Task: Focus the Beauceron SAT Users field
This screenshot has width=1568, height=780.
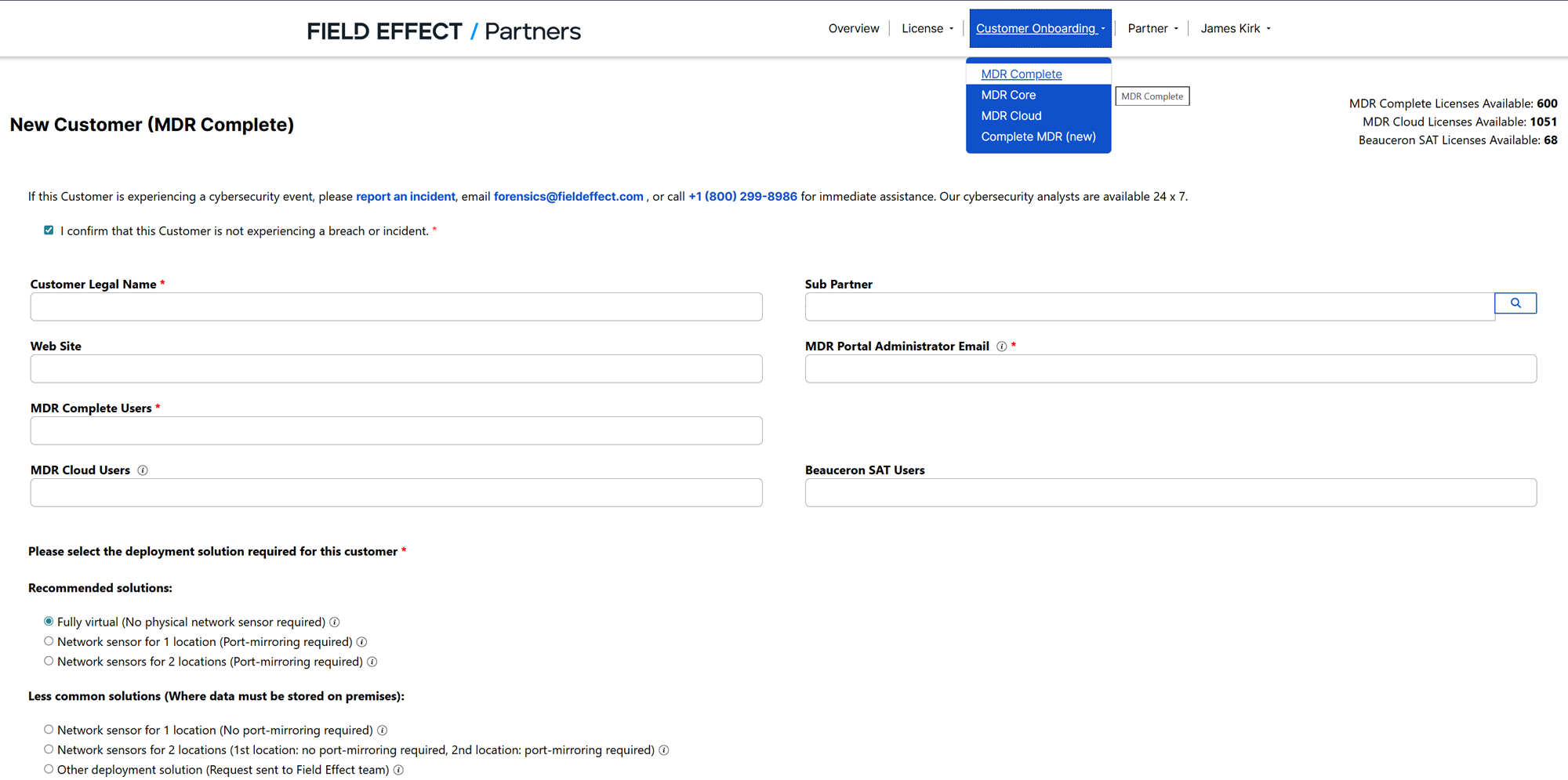Action: pyautogui.click(x=1171, y=492)
